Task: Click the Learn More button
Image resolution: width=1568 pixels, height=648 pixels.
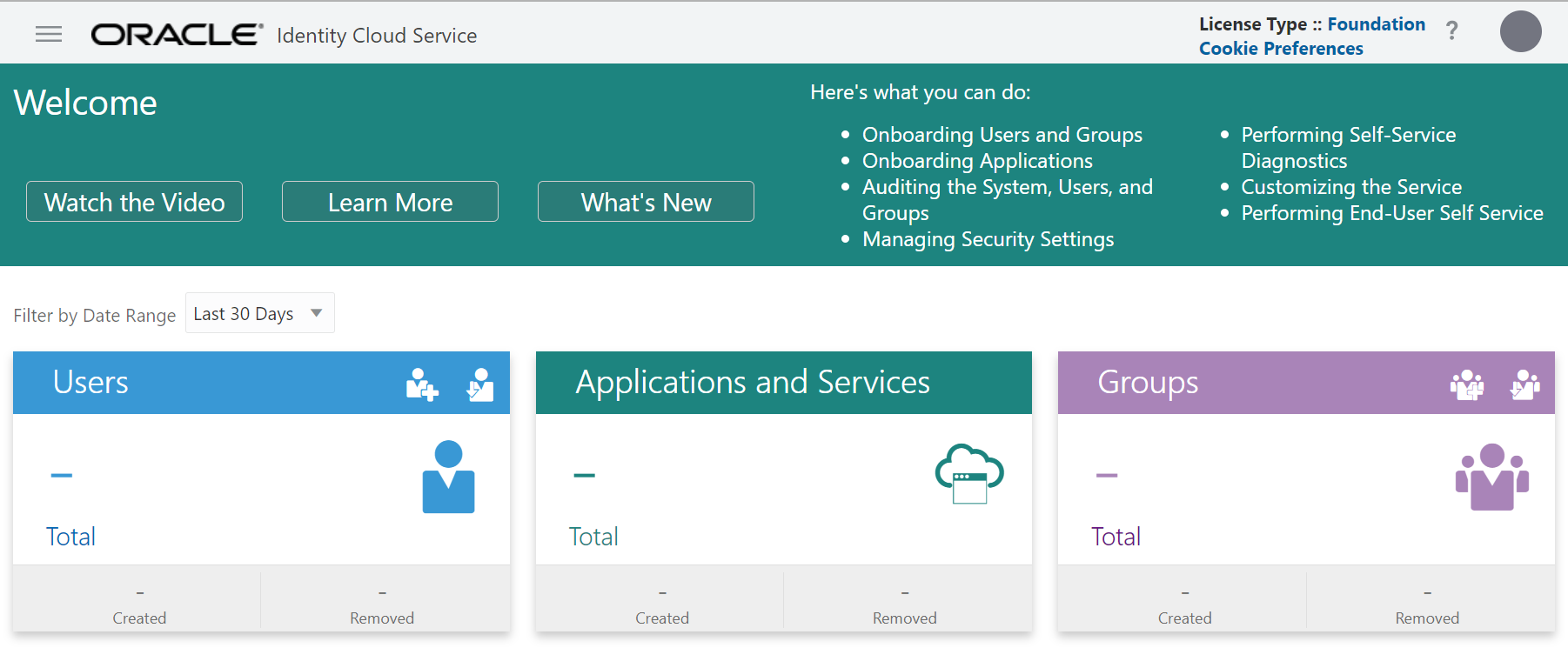Action: click(390, 202)
